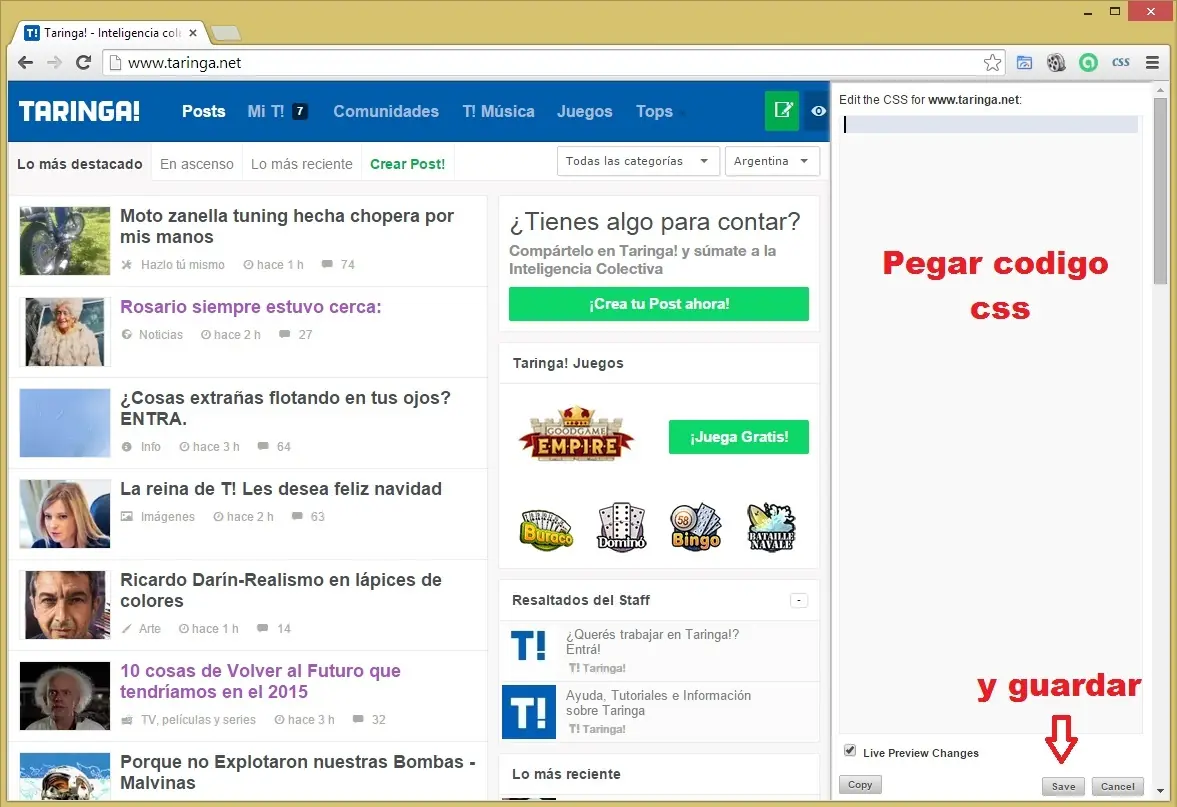Open Juegos section
1177x807 pixels.
(585, 111)
